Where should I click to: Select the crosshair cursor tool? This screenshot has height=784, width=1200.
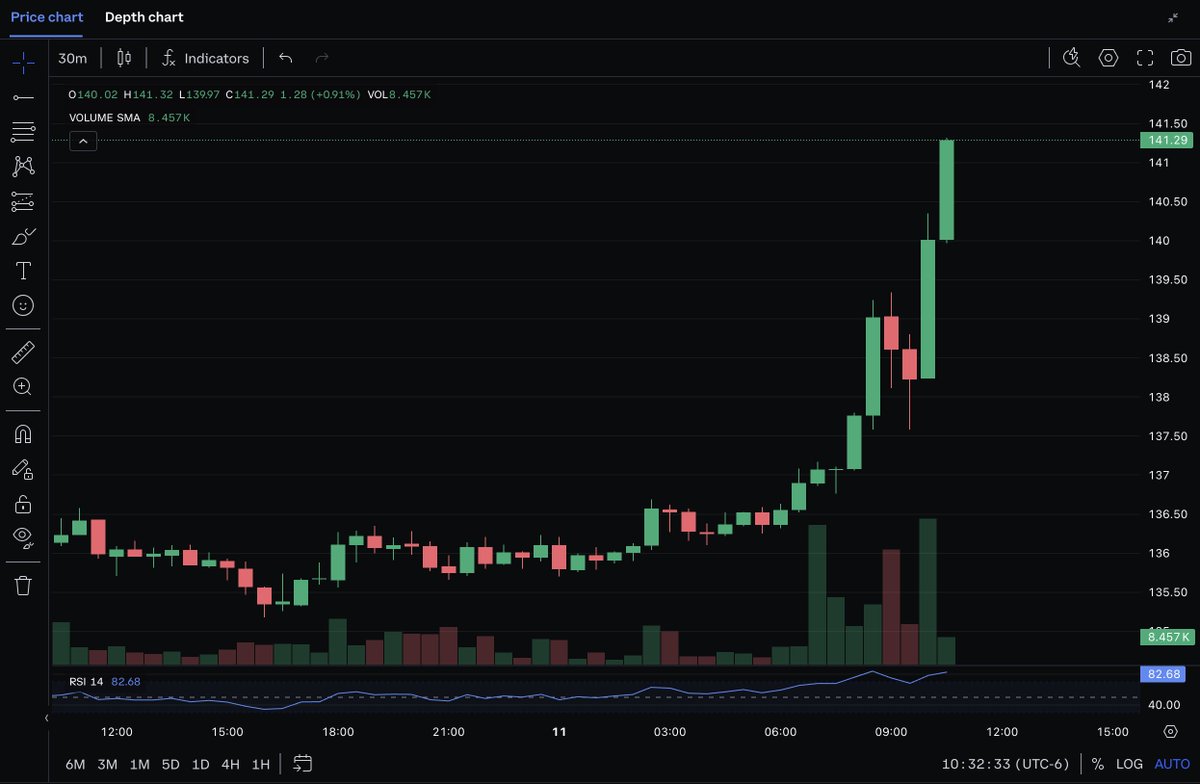point(23,63)
